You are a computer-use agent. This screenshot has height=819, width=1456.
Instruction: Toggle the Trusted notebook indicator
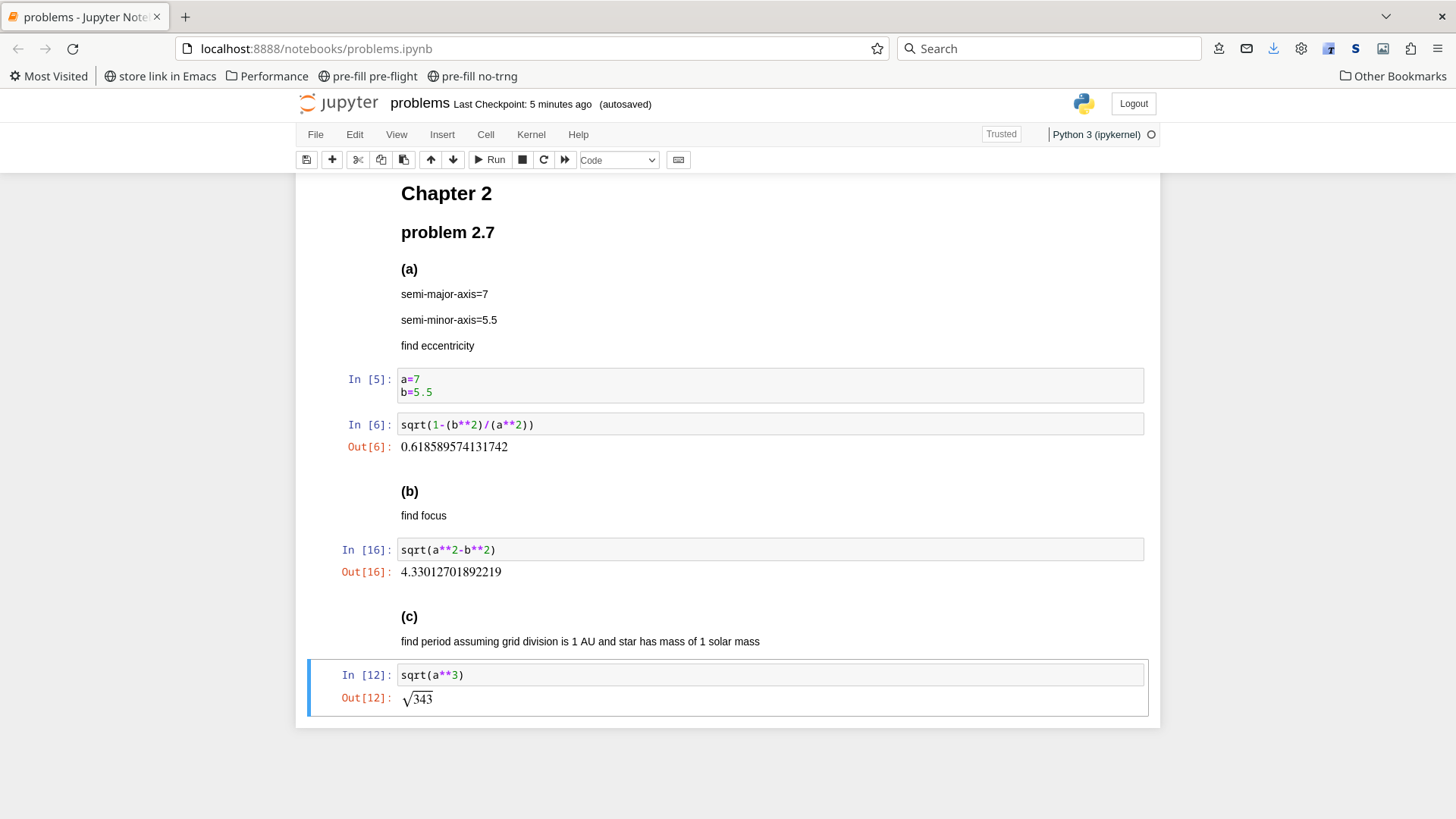coord(1001,134)
